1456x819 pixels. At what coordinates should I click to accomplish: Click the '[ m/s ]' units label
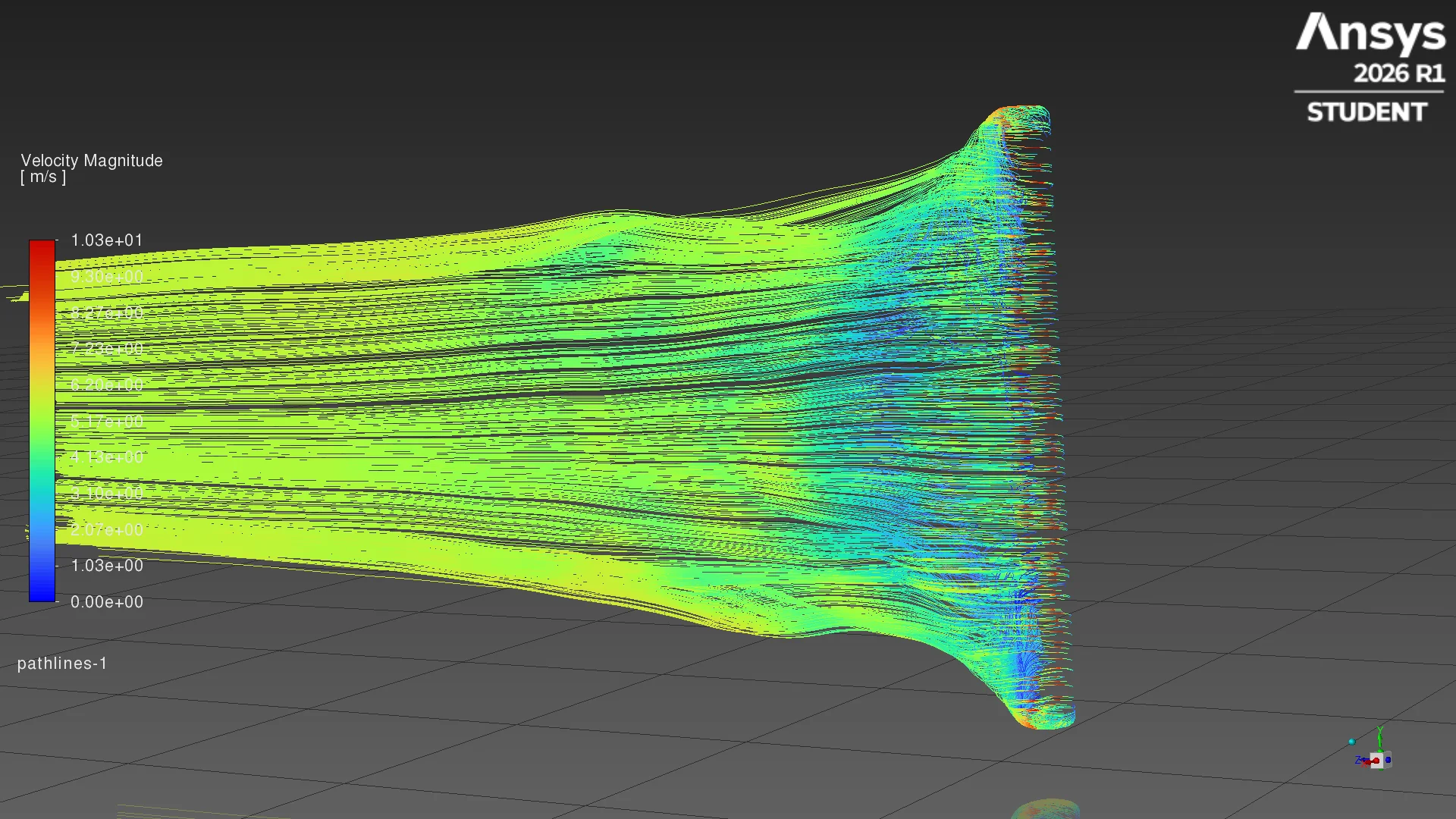[x=43, y=177]
